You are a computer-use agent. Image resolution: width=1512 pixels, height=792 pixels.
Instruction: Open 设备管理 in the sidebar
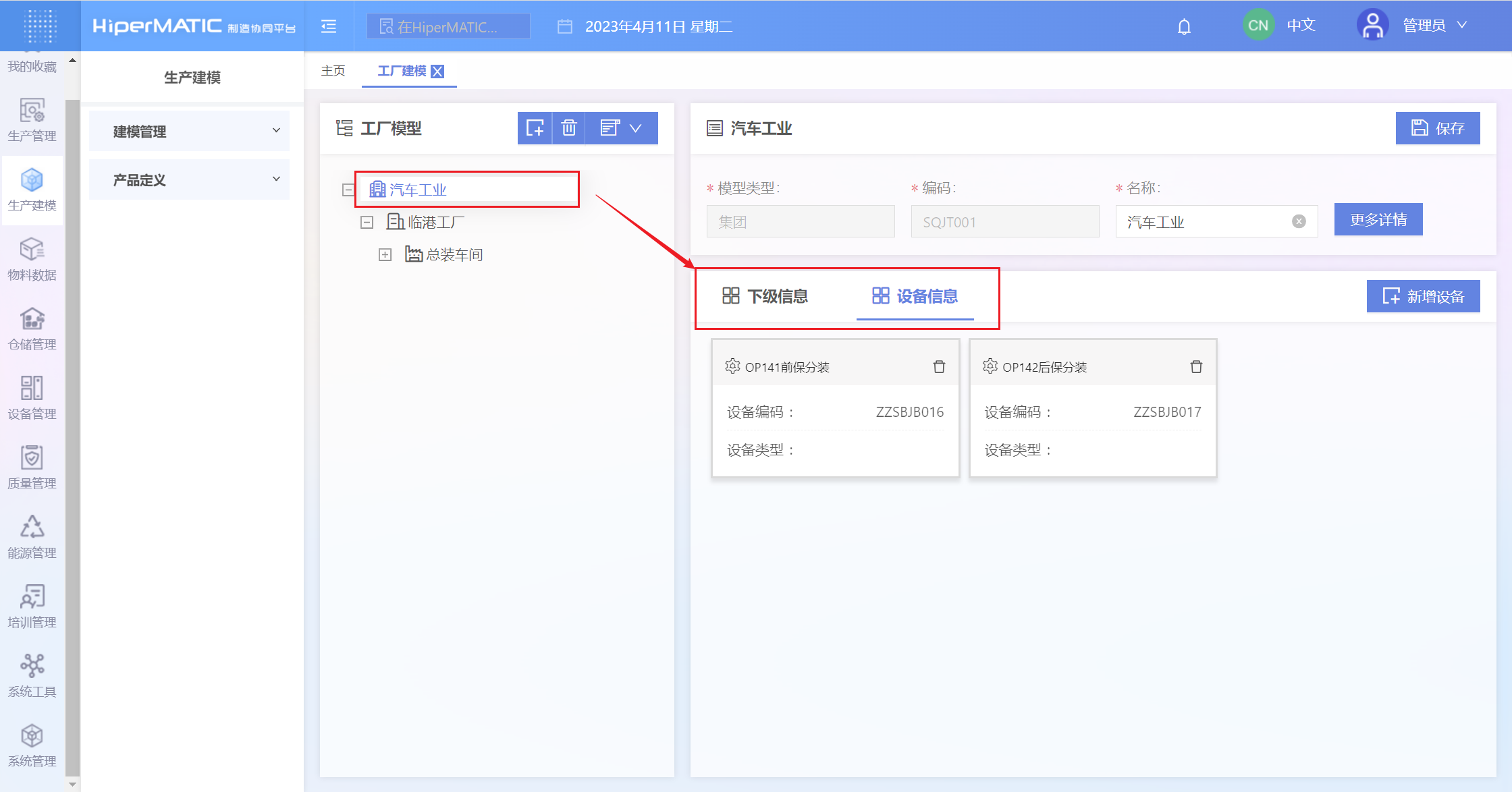[32, 398]
